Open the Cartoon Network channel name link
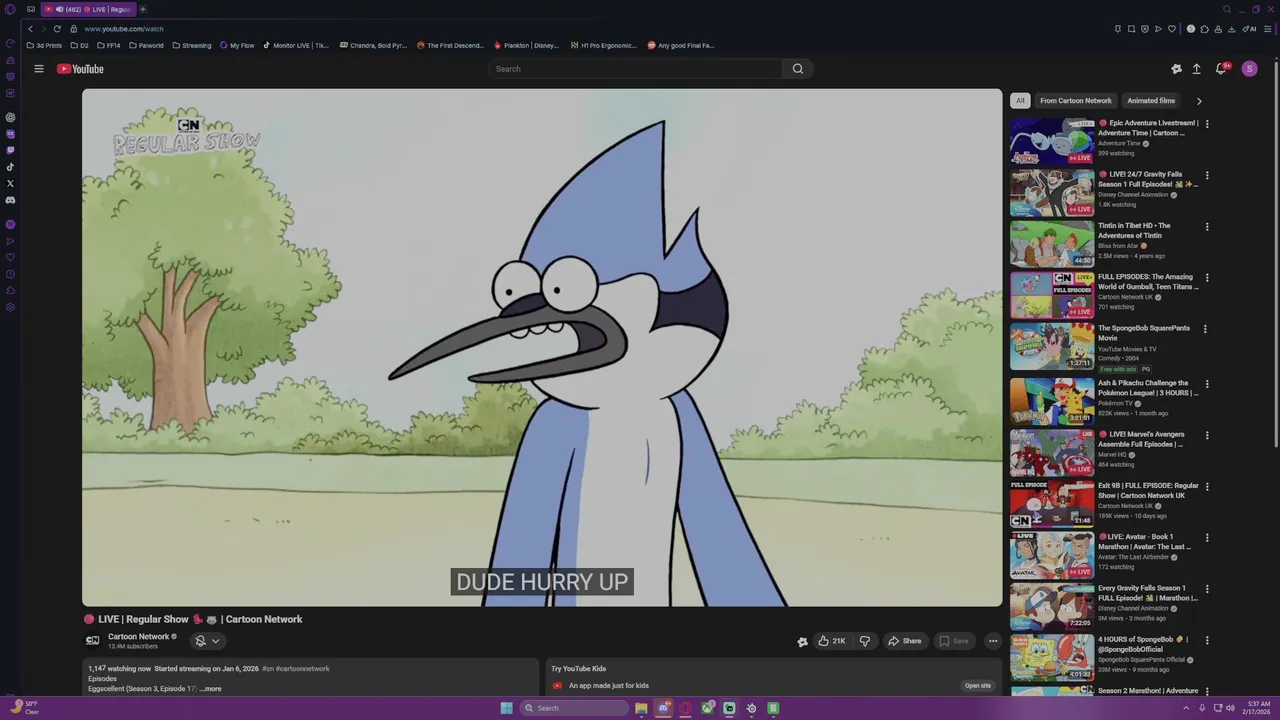Image resolution: width=1280 pixels, height=720 pixels. (139, 637)
